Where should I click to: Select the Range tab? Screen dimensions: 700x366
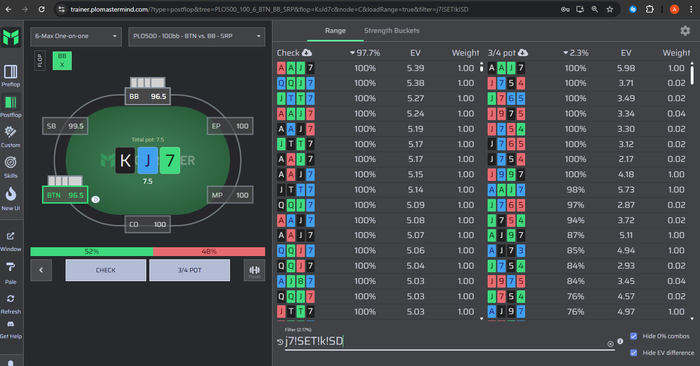click(335, 31)
